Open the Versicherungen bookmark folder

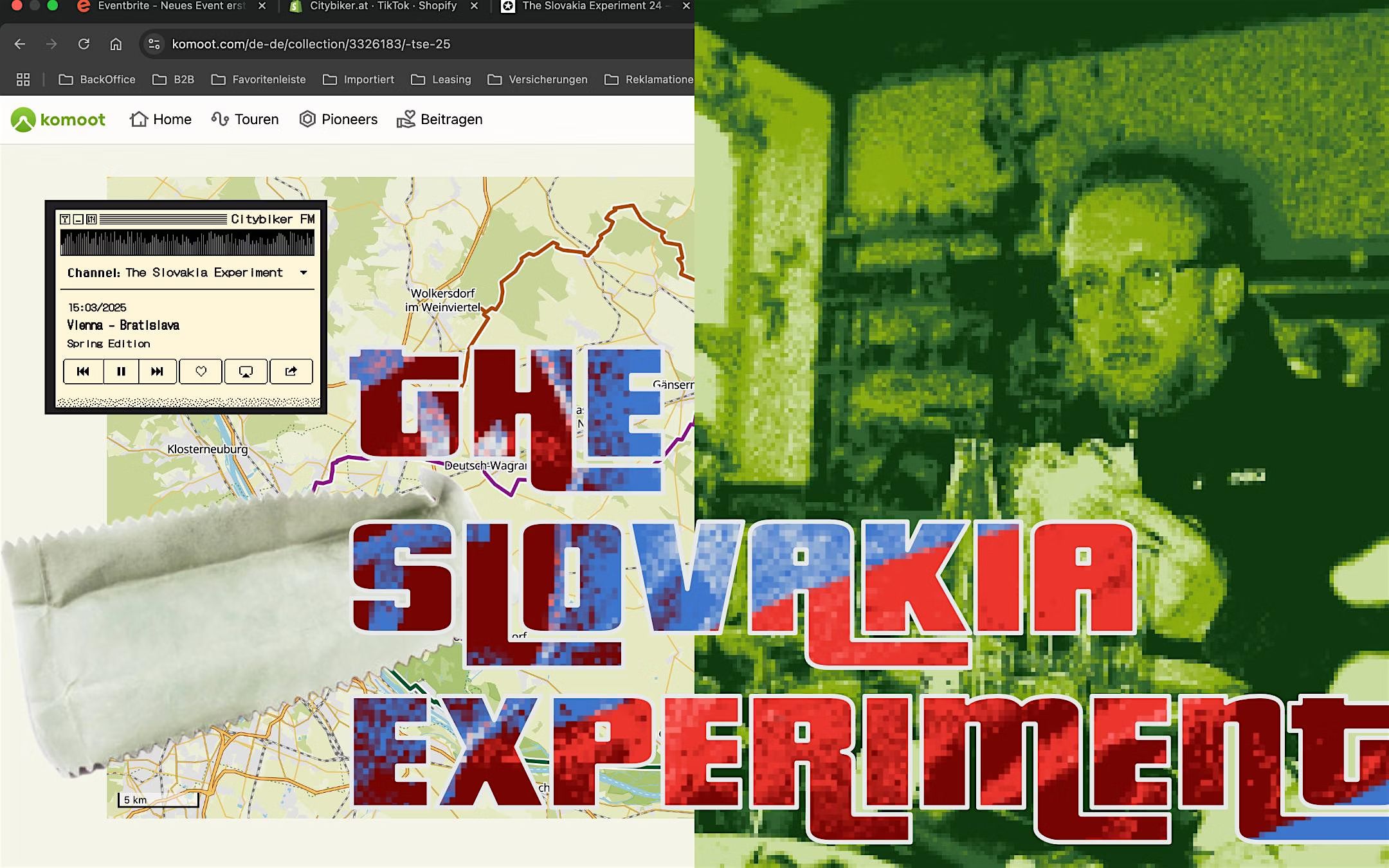point(538,79)
